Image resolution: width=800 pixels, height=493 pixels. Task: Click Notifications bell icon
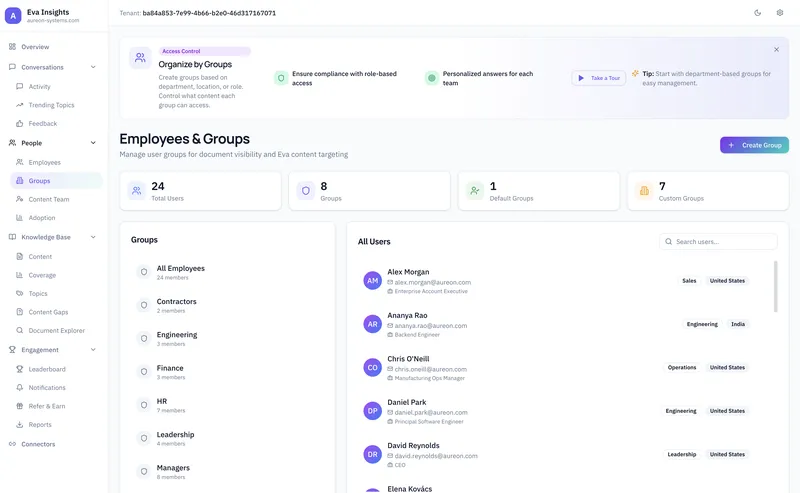(x=19, y=387)
